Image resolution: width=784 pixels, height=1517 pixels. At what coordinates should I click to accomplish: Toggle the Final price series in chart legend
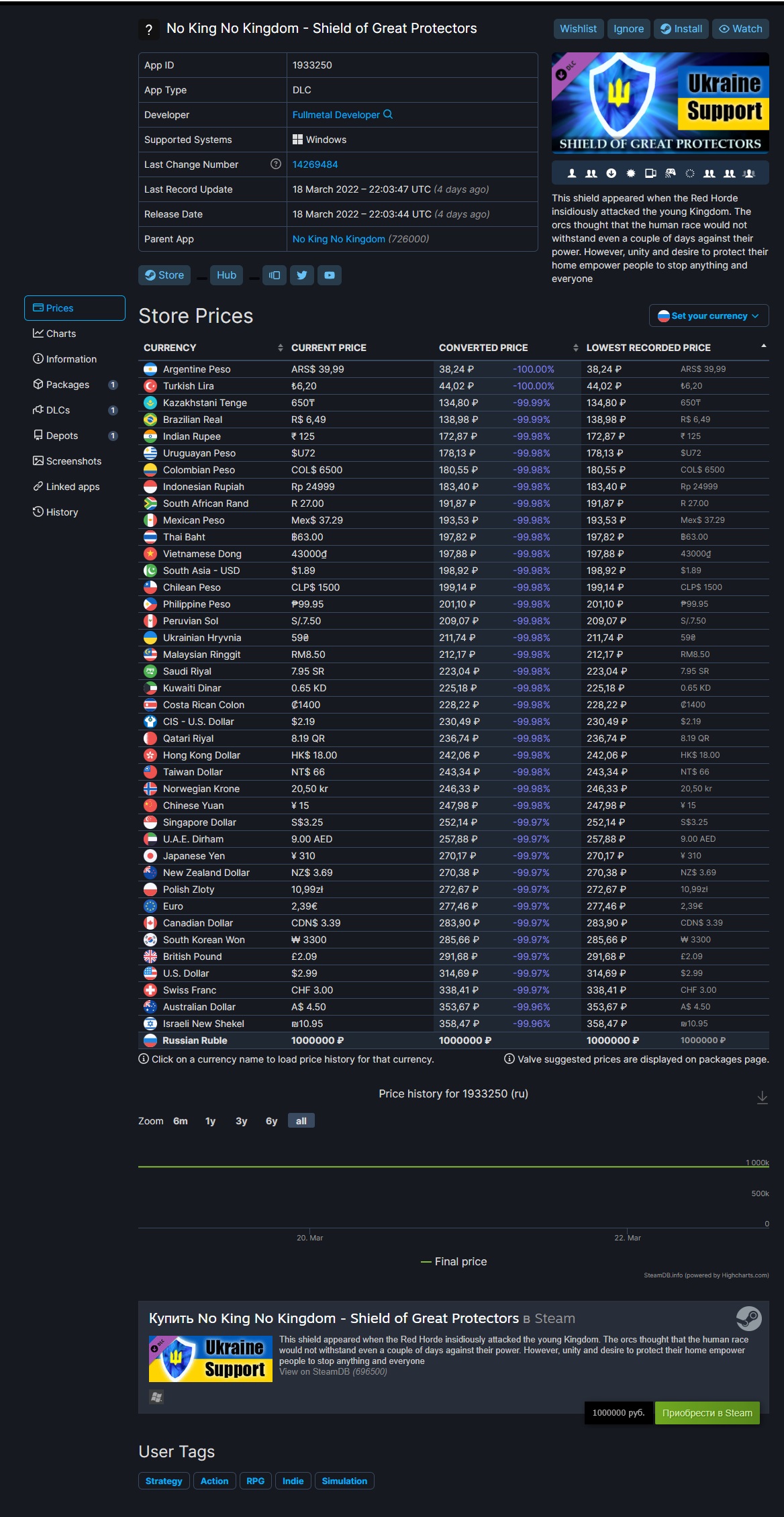(x=454, y=1262)
